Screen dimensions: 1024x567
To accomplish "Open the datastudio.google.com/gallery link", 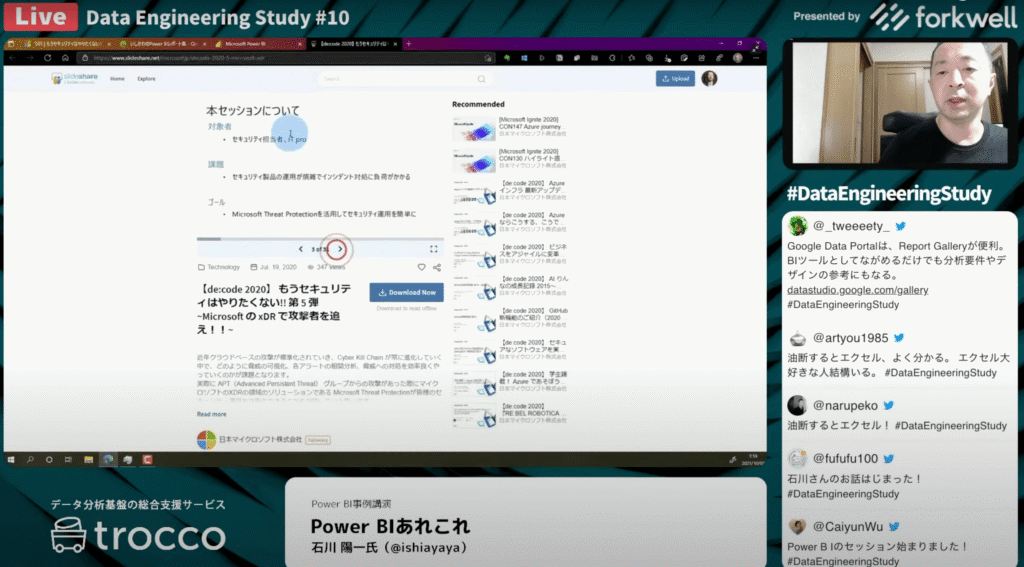I will pos(857,290).
